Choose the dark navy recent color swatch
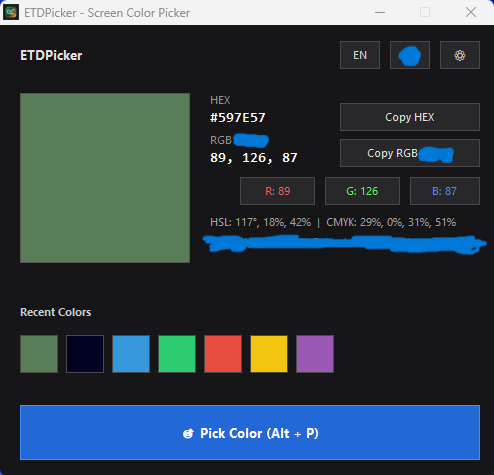Image resolution: width=494 pixels, height=475 pixels. 85,354
